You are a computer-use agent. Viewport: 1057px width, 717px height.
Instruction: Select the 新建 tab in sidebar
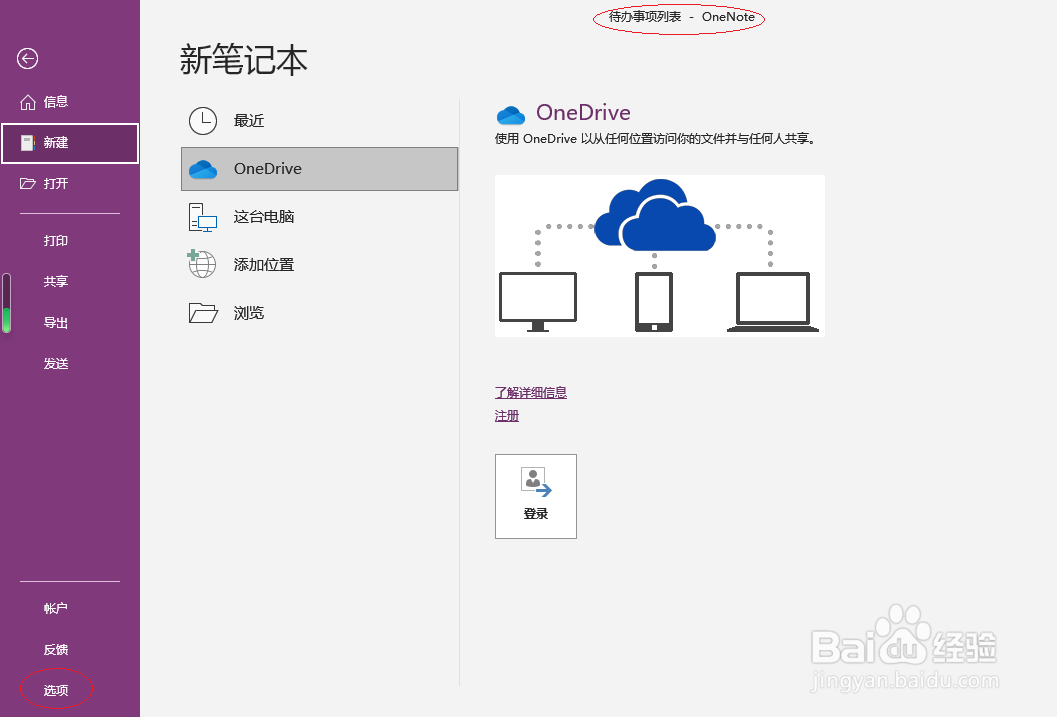[70, 143]
